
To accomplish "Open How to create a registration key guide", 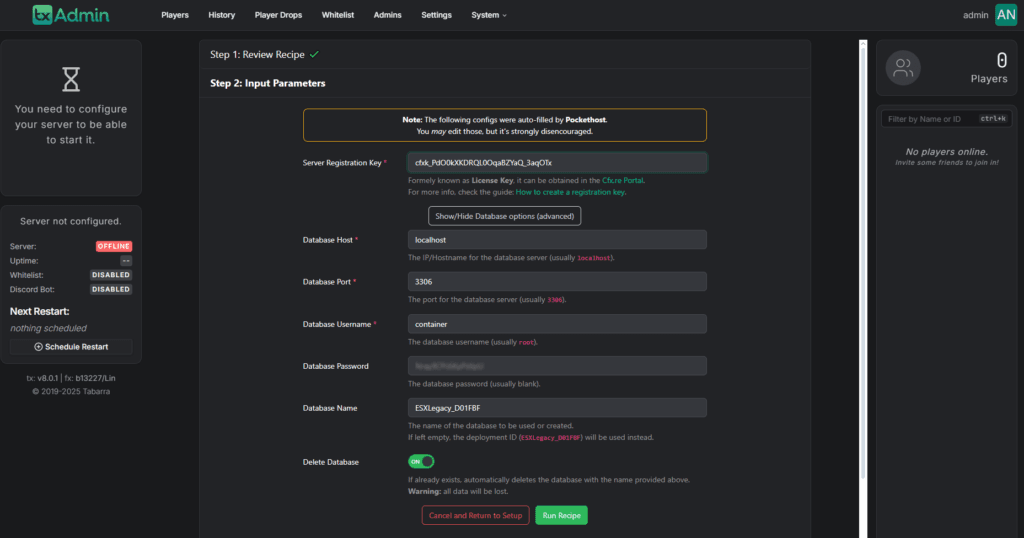I will tap(570, 192).
